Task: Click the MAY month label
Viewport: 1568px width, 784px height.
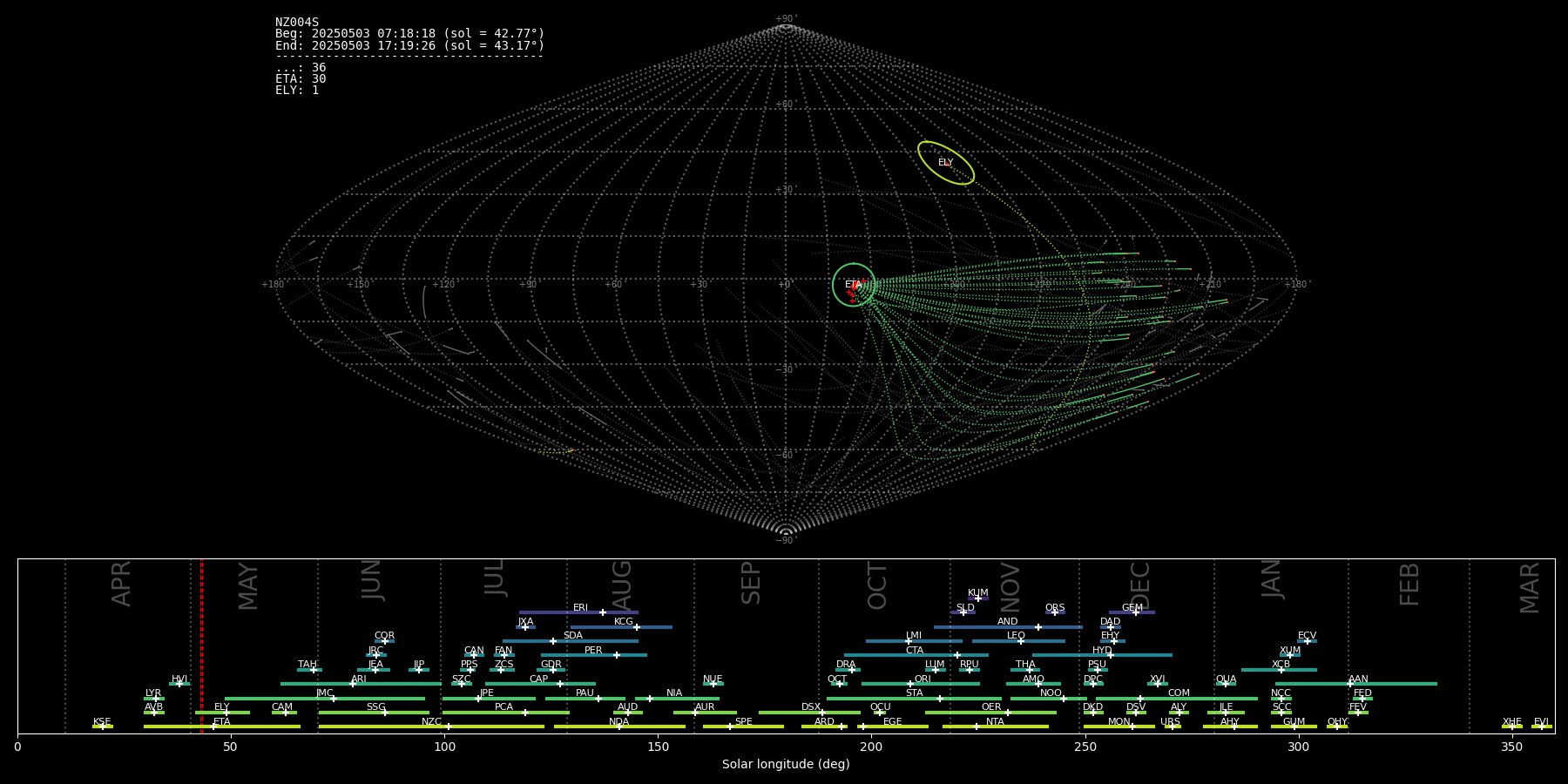Action: (248, 585)
